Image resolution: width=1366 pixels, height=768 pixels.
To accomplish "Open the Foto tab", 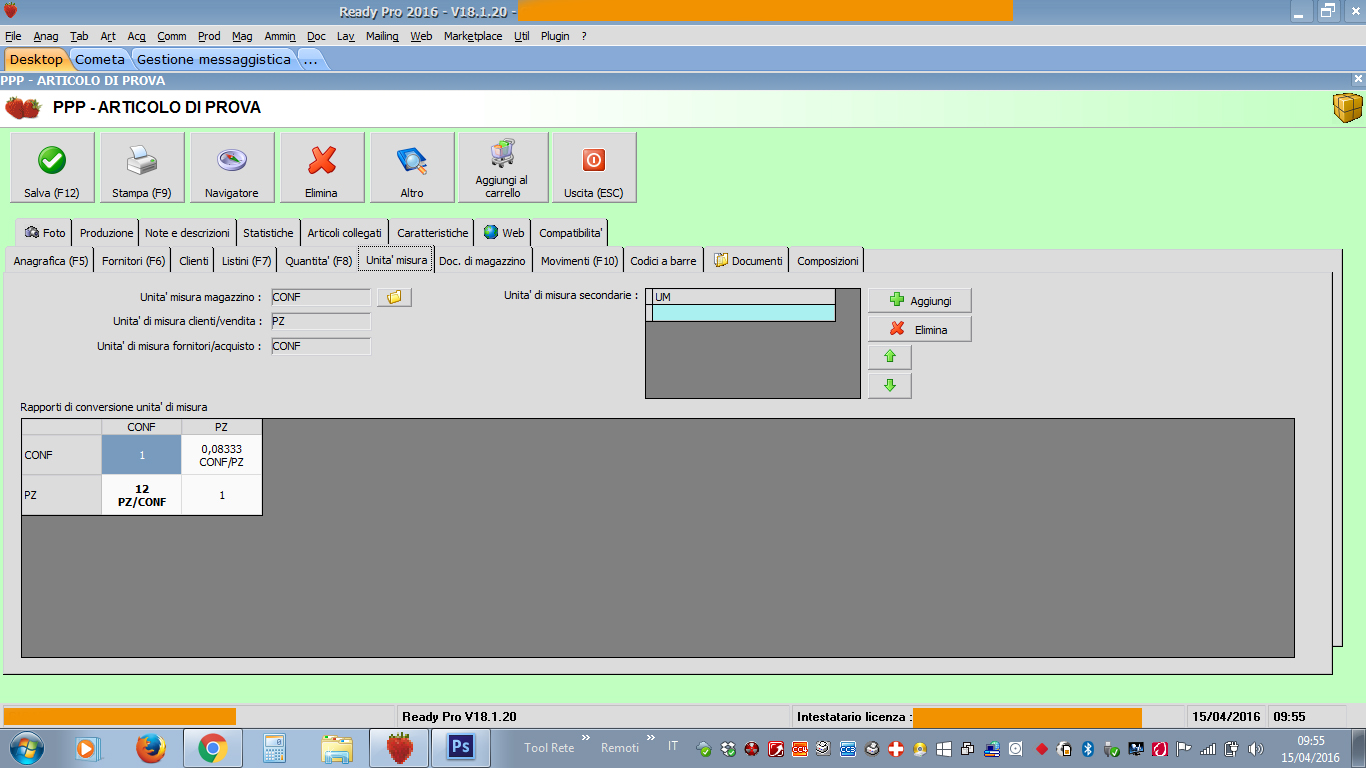I will tap(44, 233).
